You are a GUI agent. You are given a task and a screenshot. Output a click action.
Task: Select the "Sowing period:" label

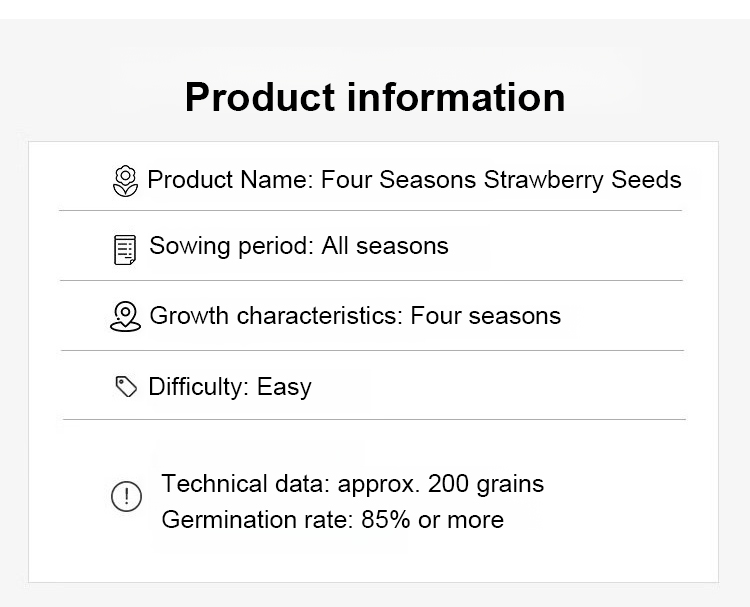point(231,246)
